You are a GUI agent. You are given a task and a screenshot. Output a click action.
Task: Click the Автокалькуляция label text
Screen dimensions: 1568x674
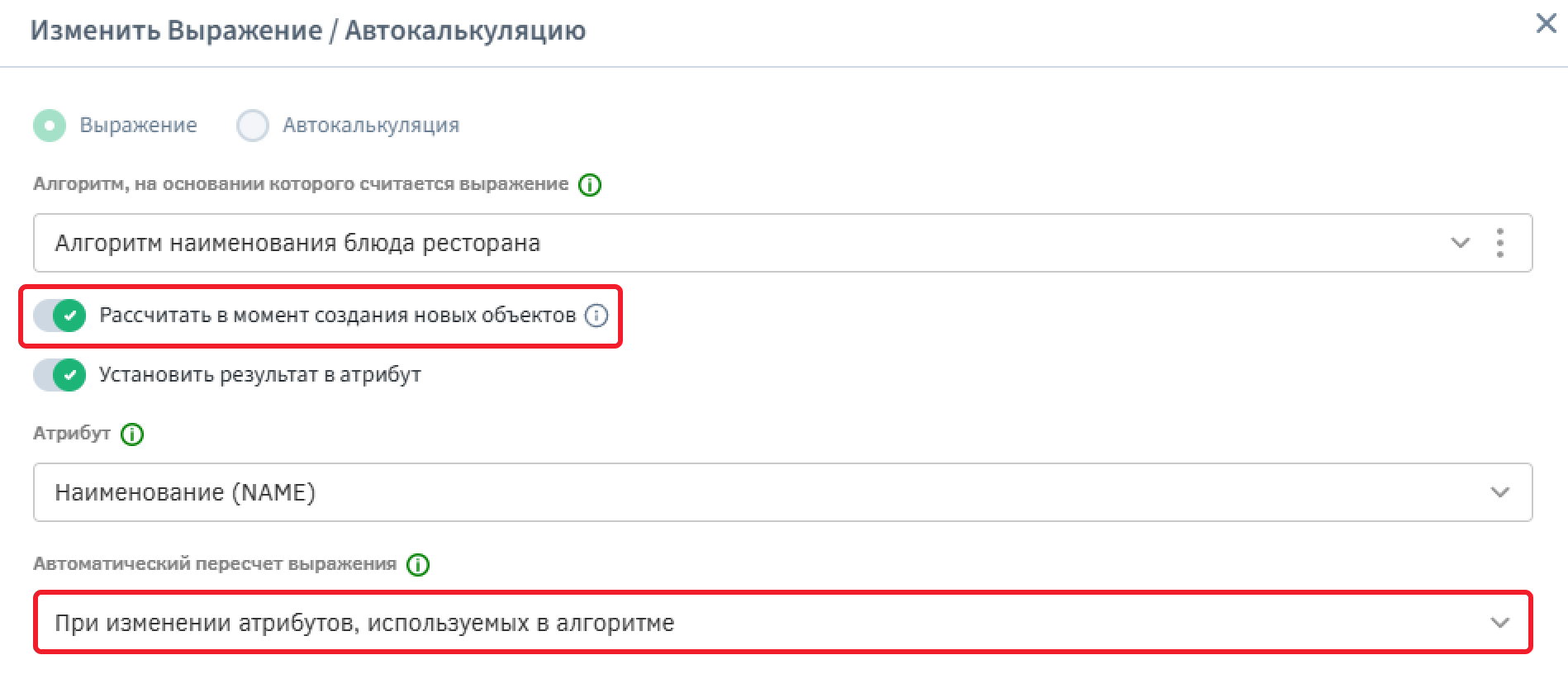tap(371, 126)
